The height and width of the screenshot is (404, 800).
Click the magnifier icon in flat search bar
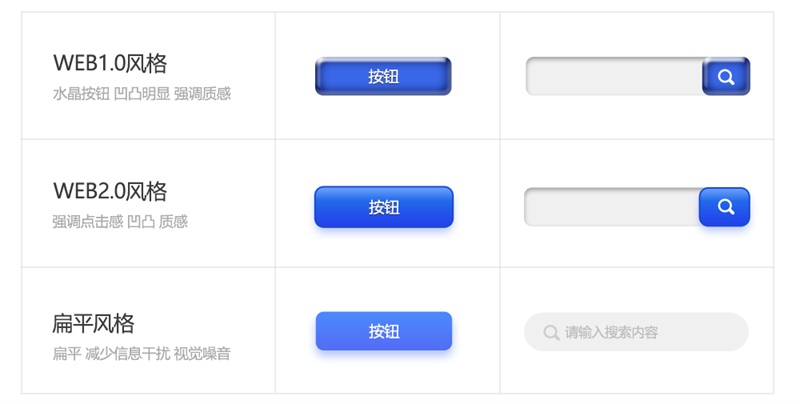click(551, 332)
